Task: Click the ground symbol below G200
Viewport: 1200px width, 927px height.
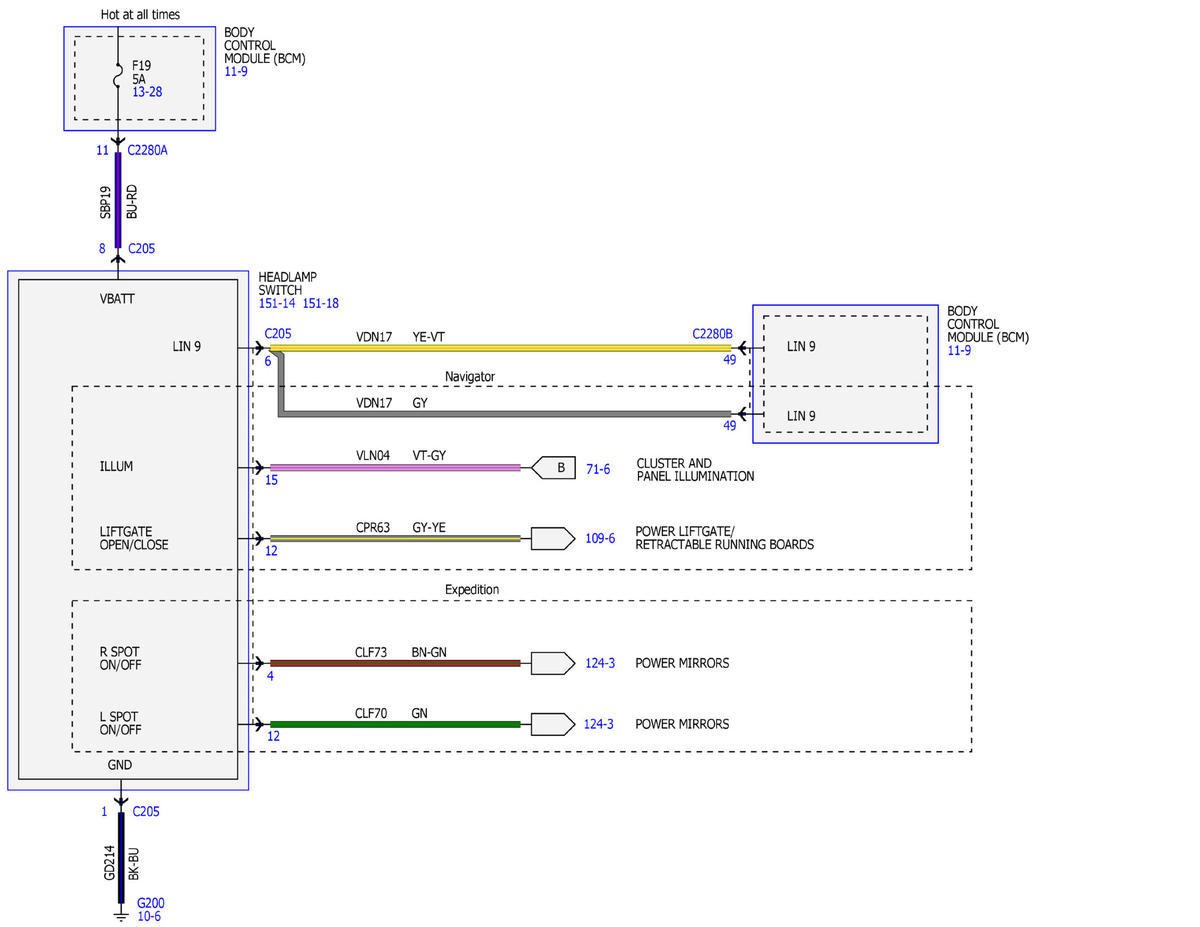Action: click(120, 914)
